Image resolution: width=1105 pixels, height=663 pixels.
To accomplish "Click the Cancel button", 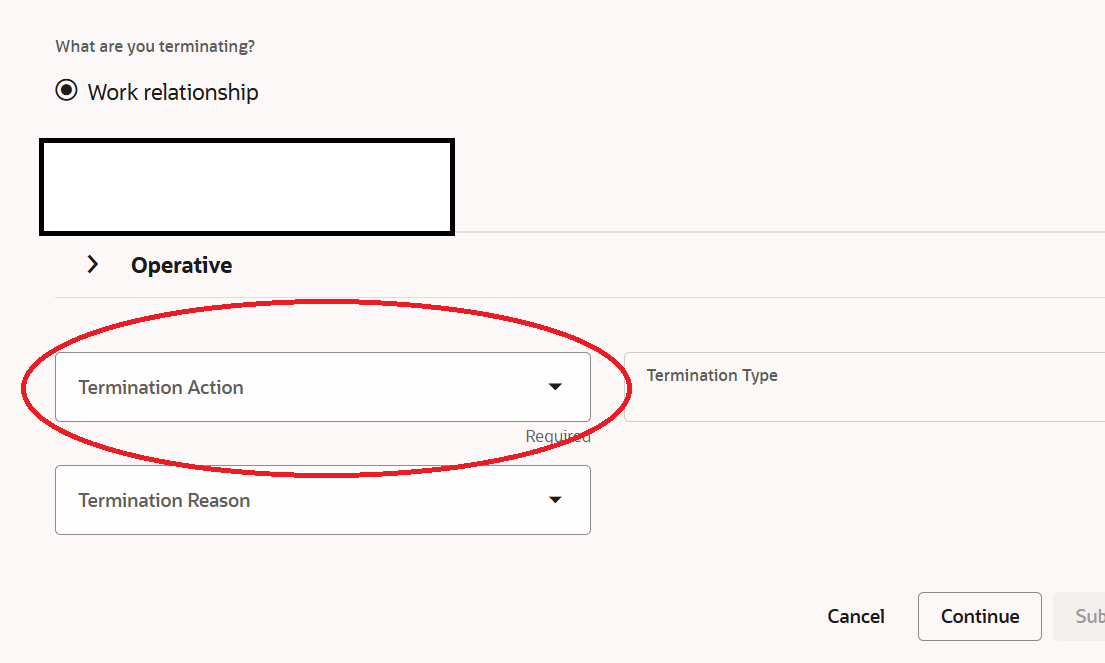I will 856,616.
